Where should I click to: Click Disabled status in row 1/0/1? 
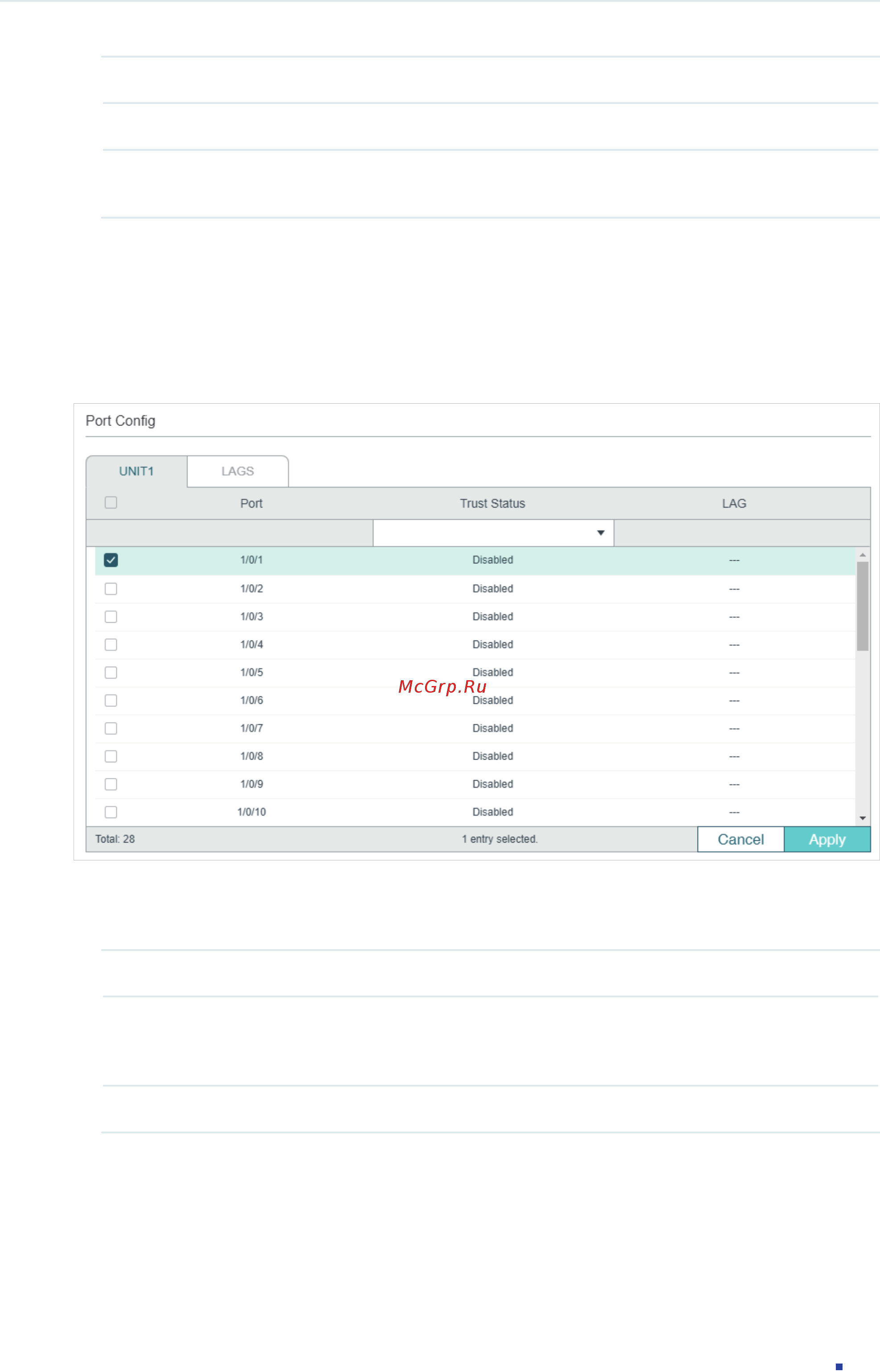click(492, 560)
